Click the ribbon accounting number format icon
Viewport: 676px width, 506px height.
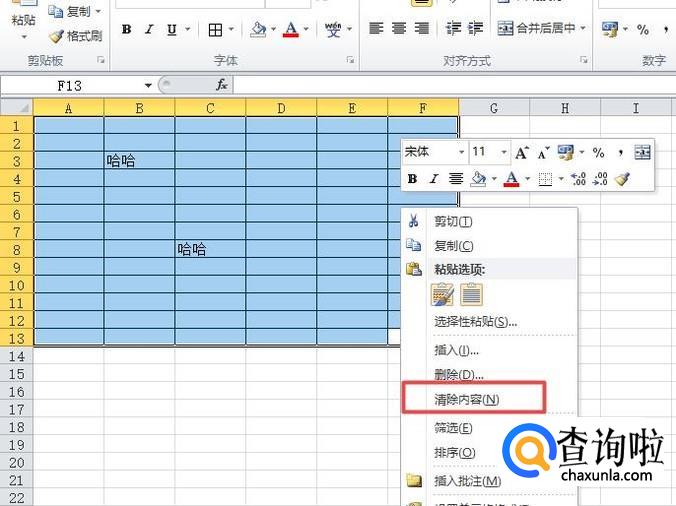click(x=610, y=29)
